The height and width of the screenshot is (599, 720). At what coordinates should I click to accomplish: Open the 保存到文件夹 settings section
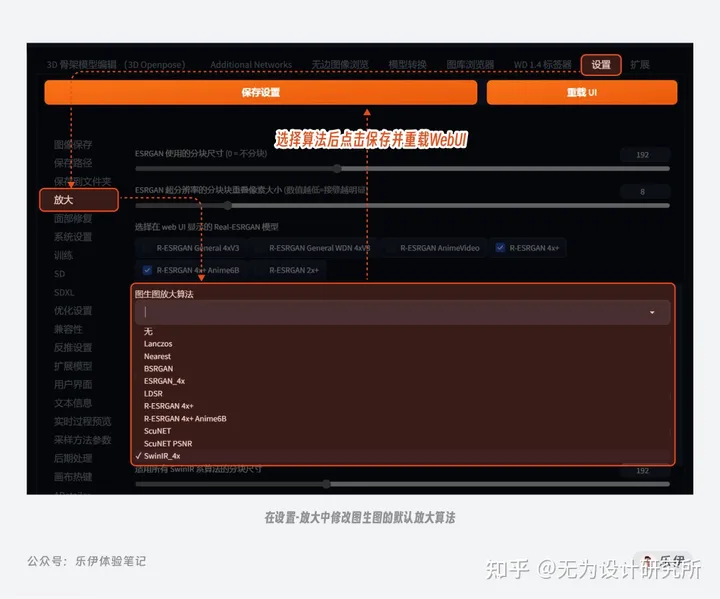82,181
